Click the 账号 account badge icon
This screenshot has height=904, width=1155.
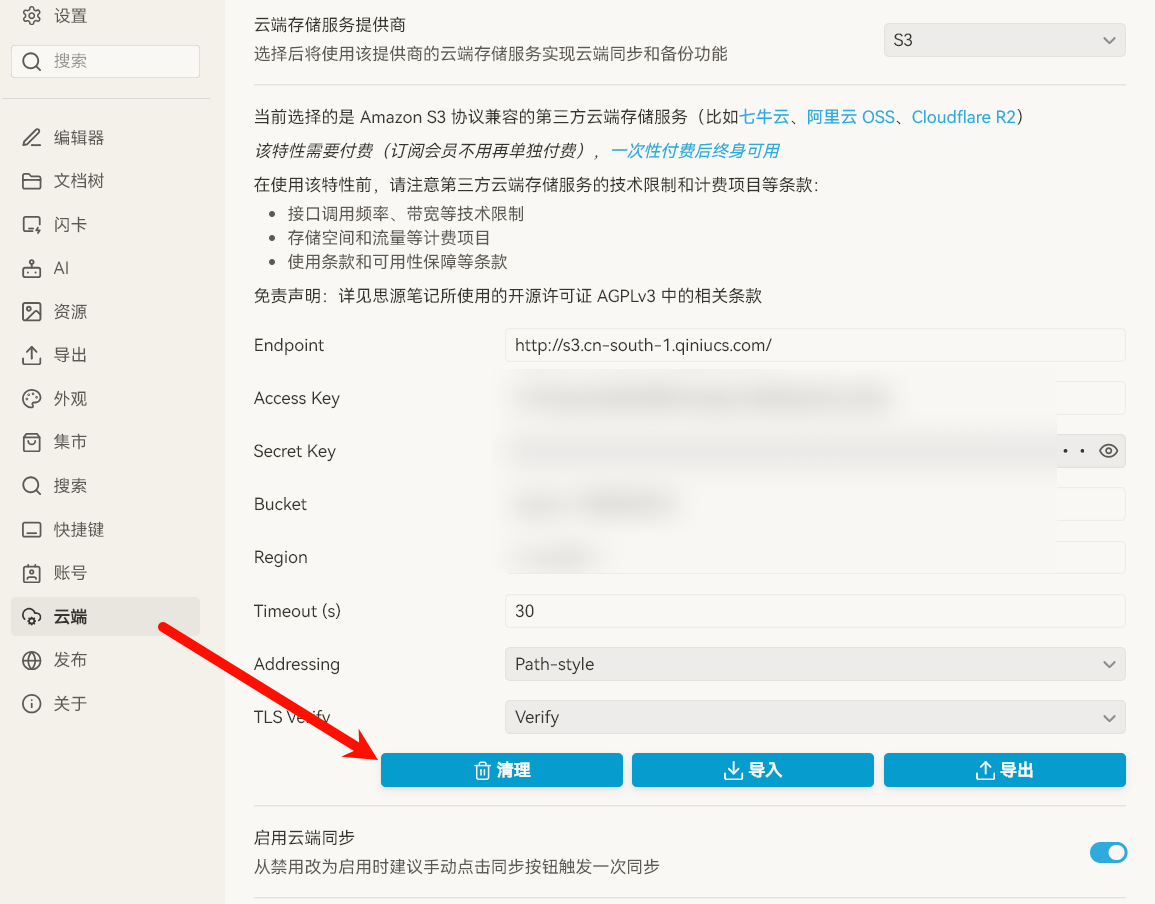tap(32, 573)
